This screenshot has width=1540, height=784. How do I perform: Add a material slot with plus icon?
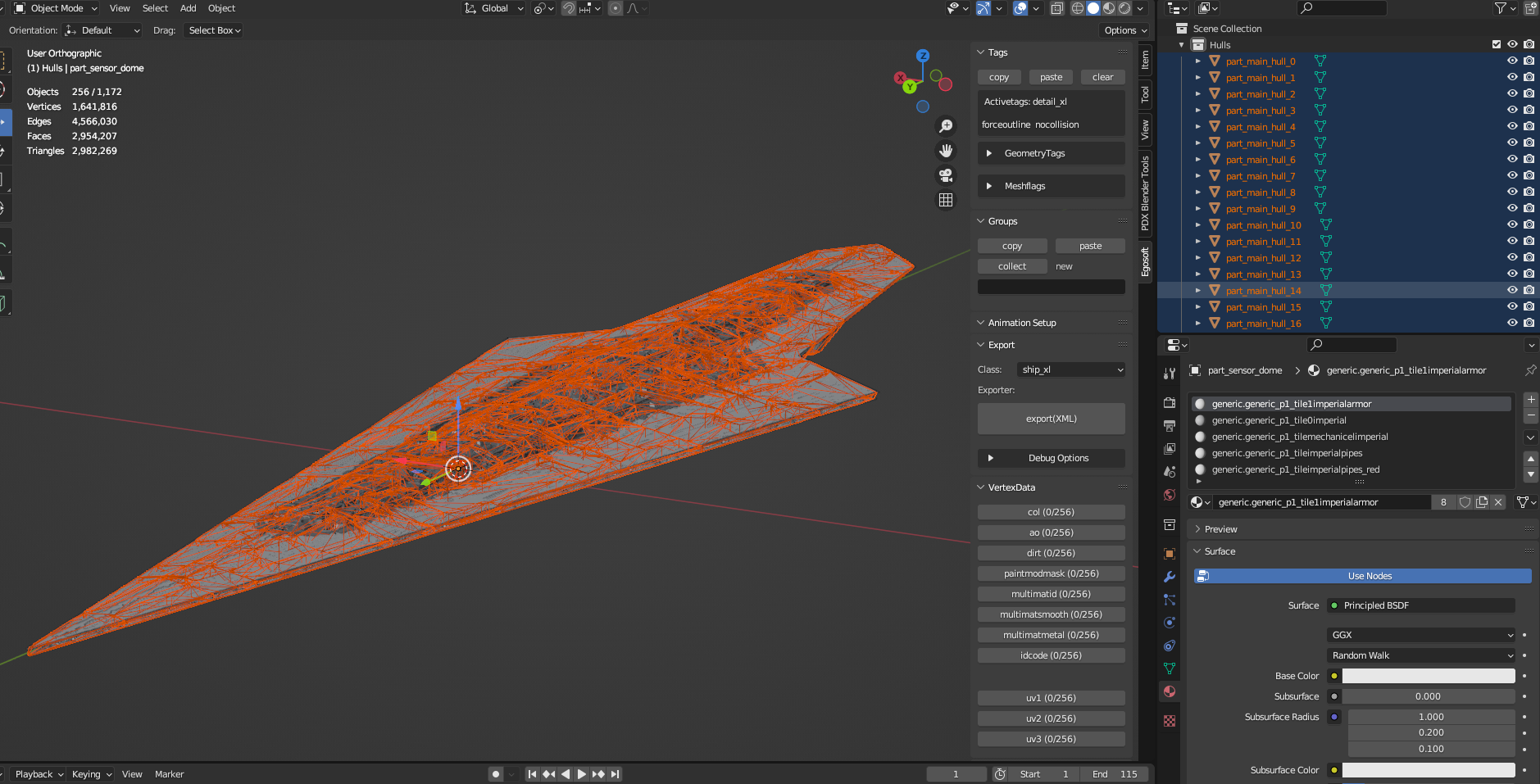[x=1531, y=400]
